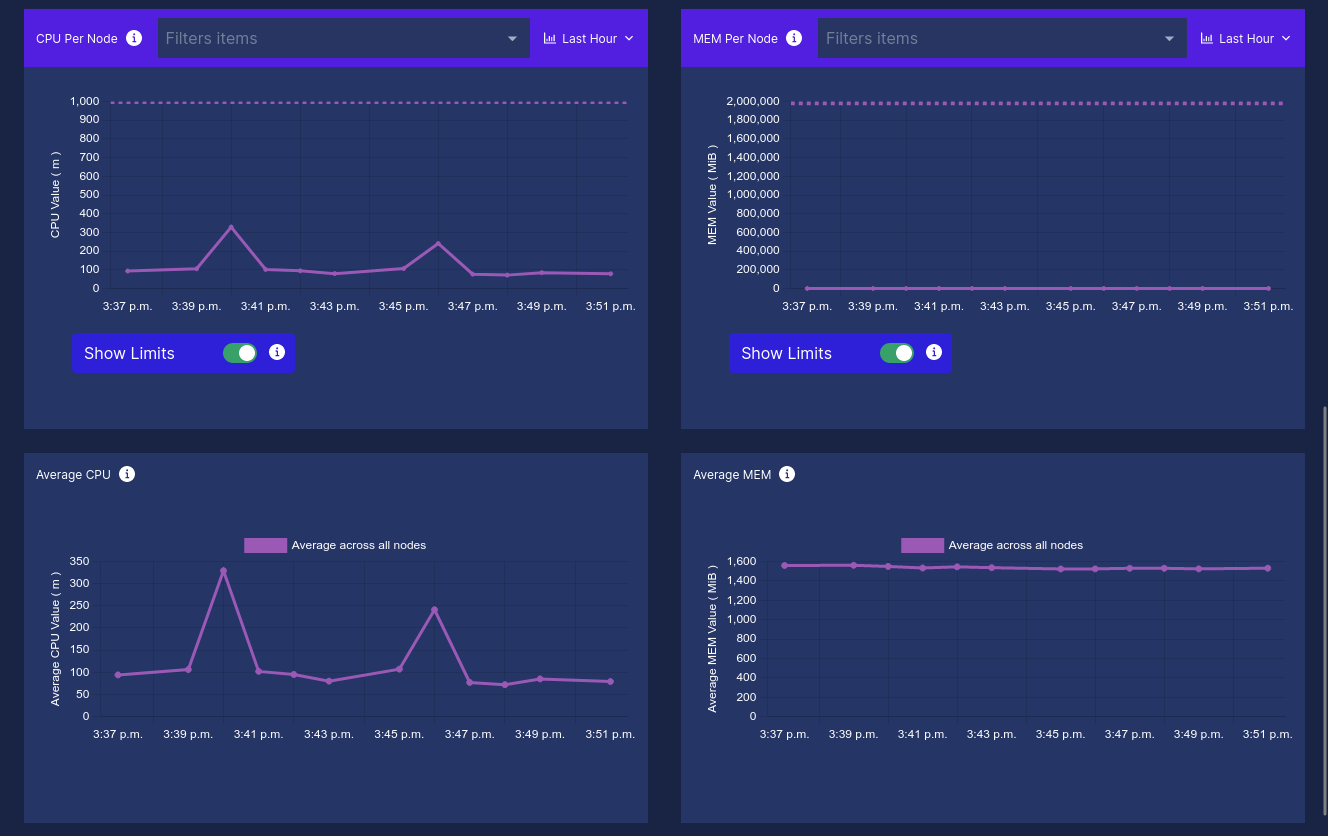Click chart icon in MEM Last Hour selector
1328x836 pixels.
(x=1207, y=38)
